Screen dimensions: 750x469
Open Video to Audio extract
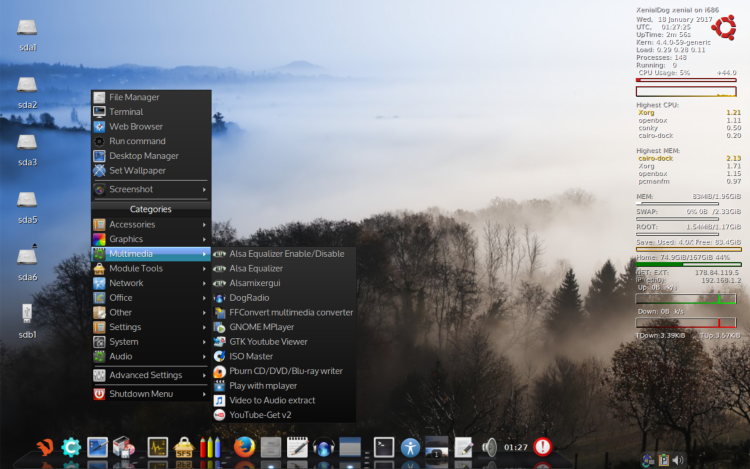[284, 400]
